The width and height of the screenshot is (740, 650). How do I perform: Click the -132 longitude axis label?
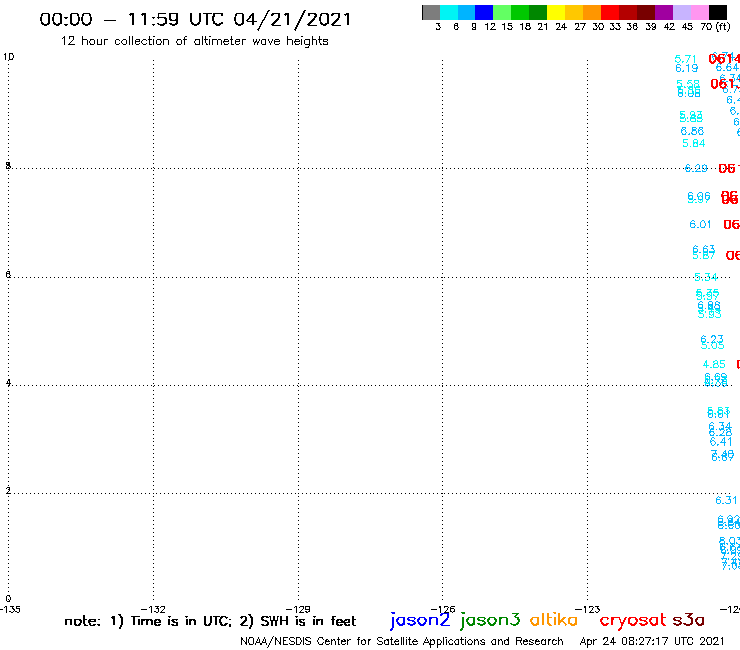pyautogui.click(x=153, y=609)
